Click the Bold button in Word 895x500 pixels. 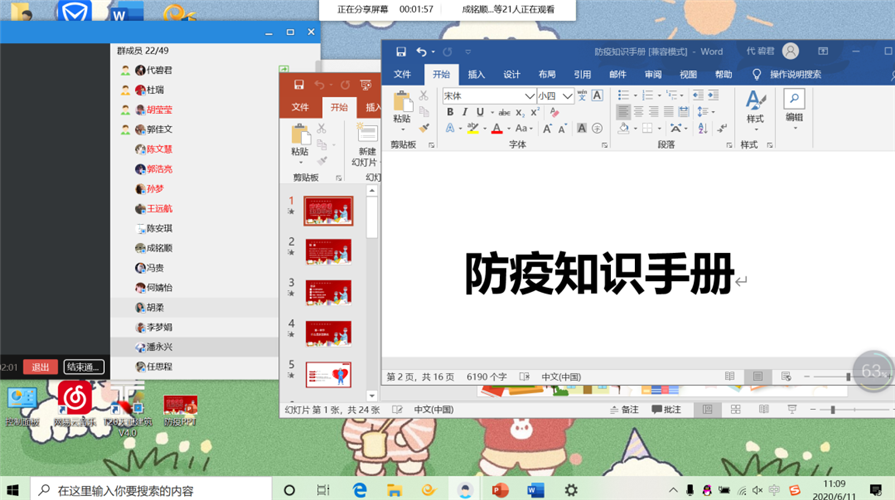click(450, 113)
